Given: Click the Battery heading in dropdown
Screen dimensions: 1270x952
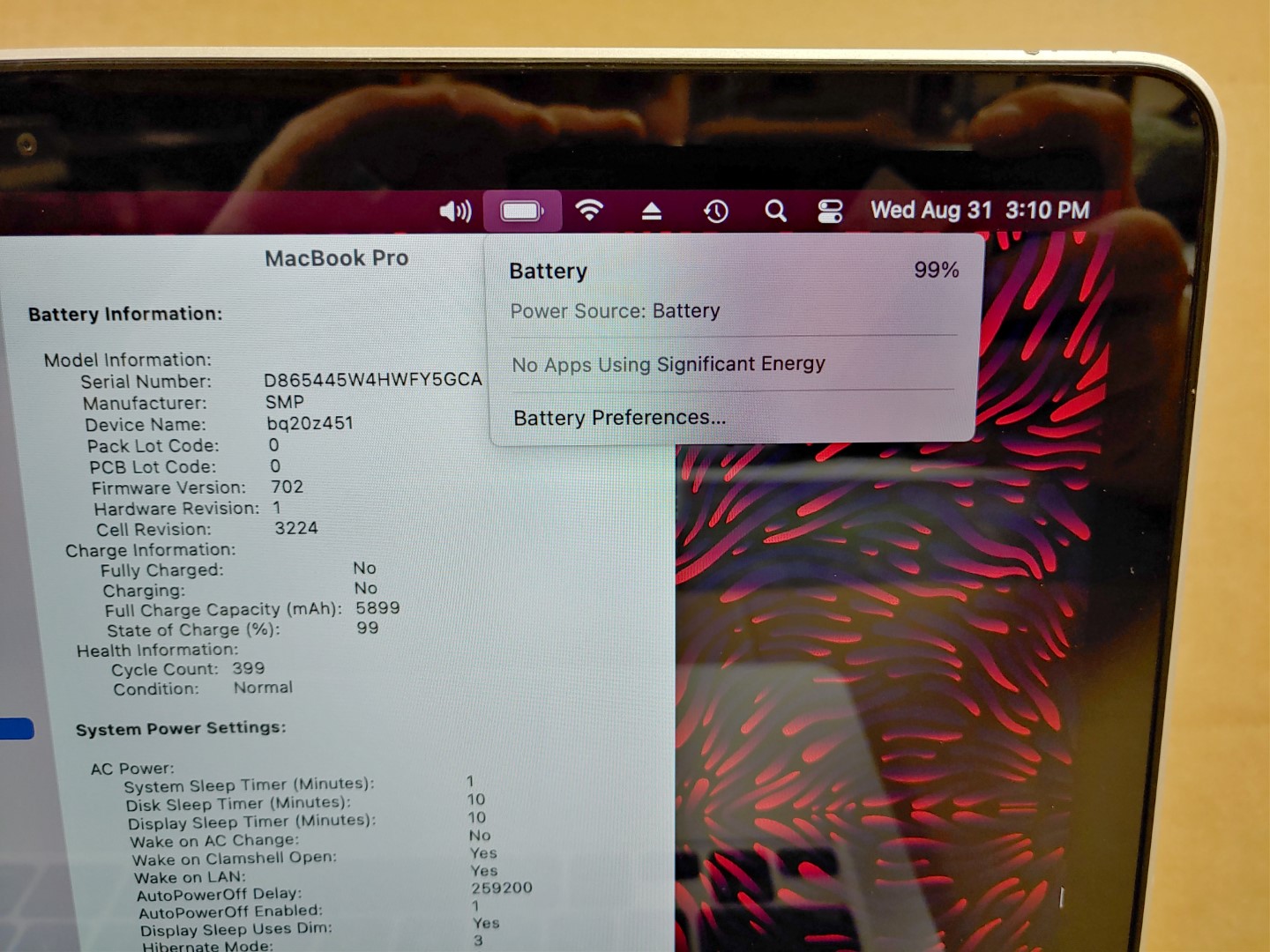Looking at the screenshot, I should point(548,271).
